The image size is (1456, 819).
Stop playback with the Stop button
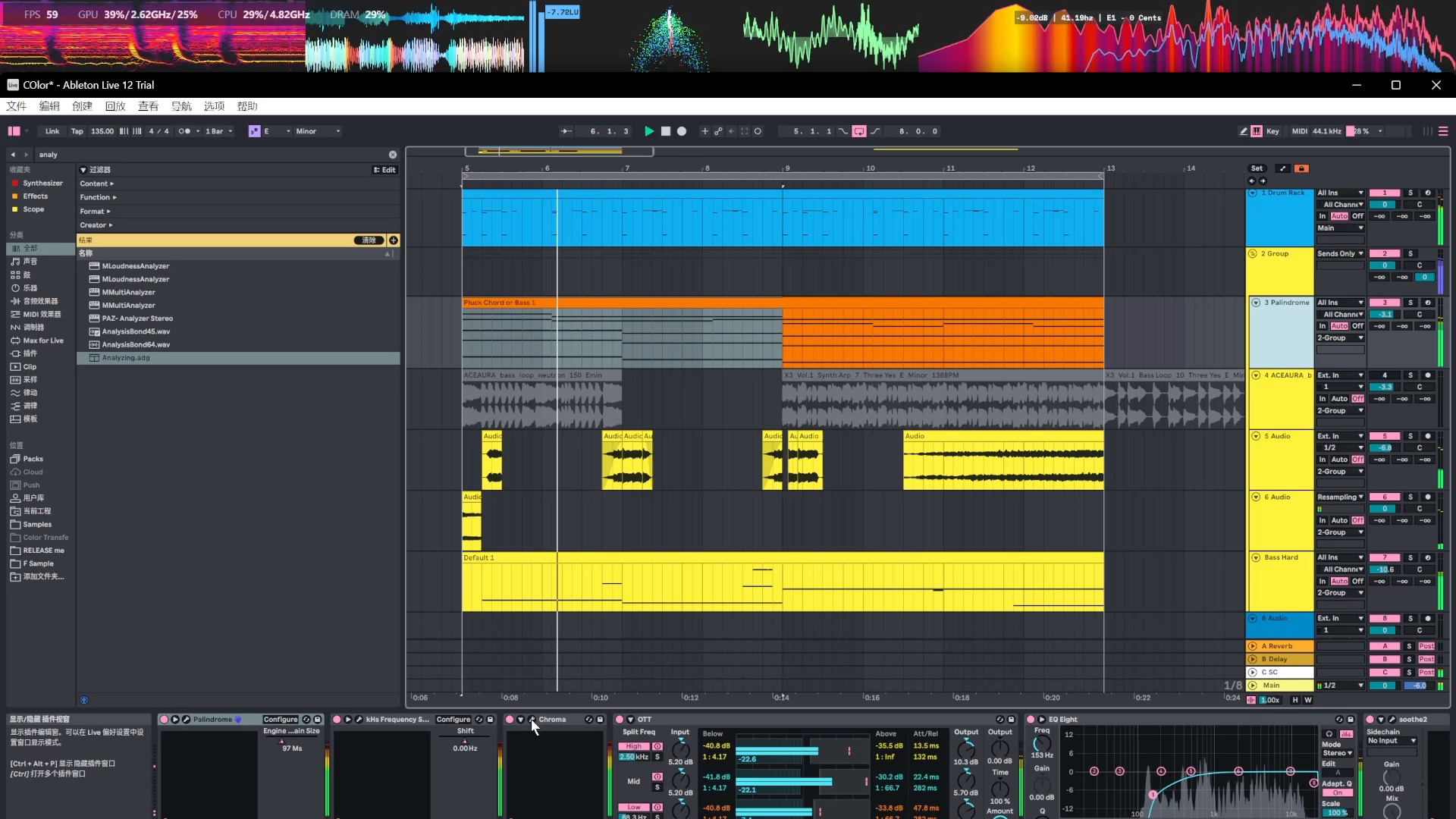coord(666,131)
